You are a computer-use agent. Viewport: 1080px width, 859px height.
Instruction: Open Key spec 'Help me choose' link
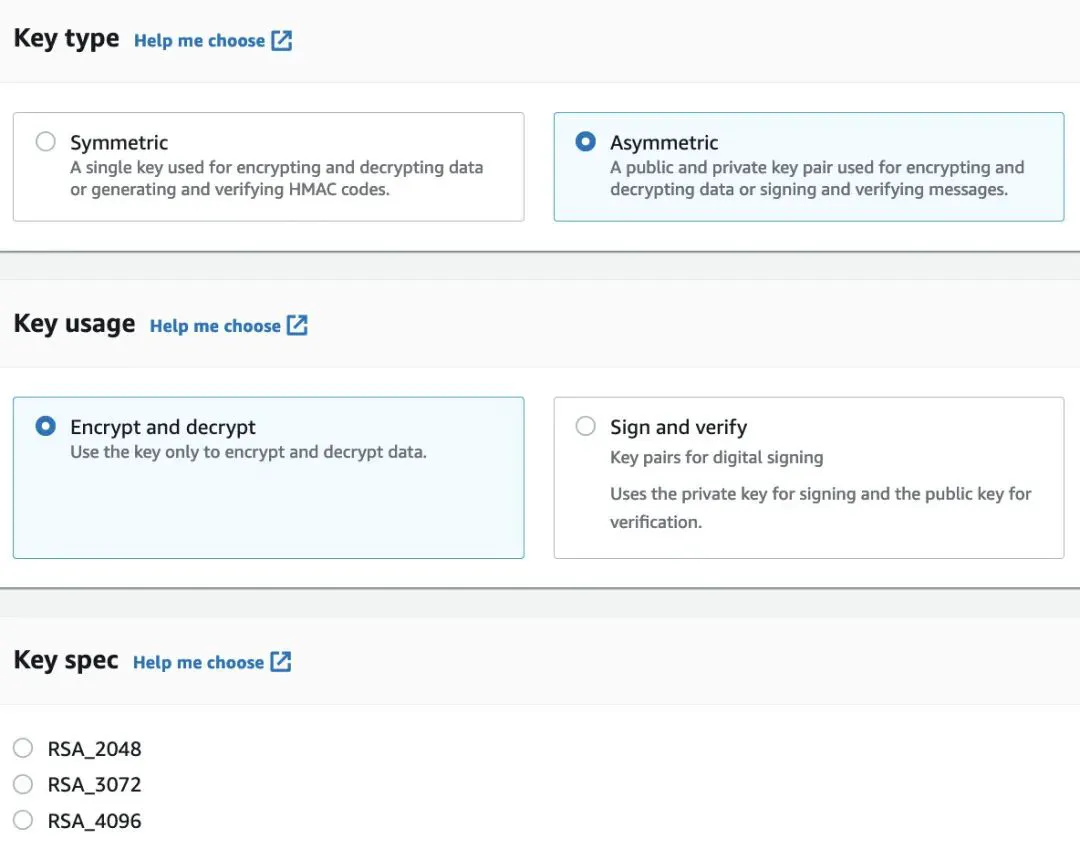pyautogui.click(x=198, y=662)
